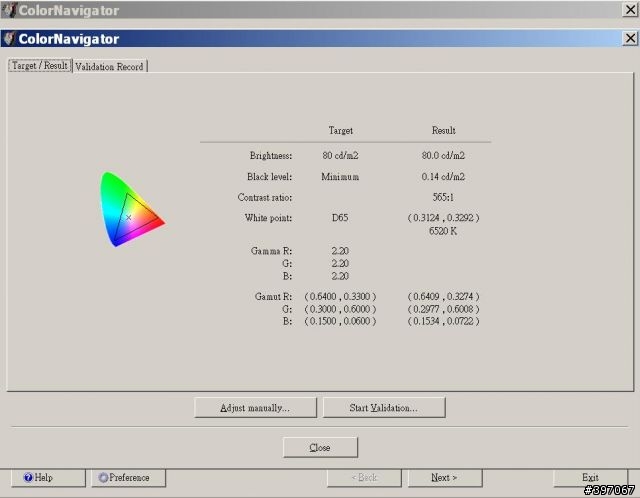The image size is (640, 498).
Task: Click the Preference gear icon
Action: pos(104,477)
